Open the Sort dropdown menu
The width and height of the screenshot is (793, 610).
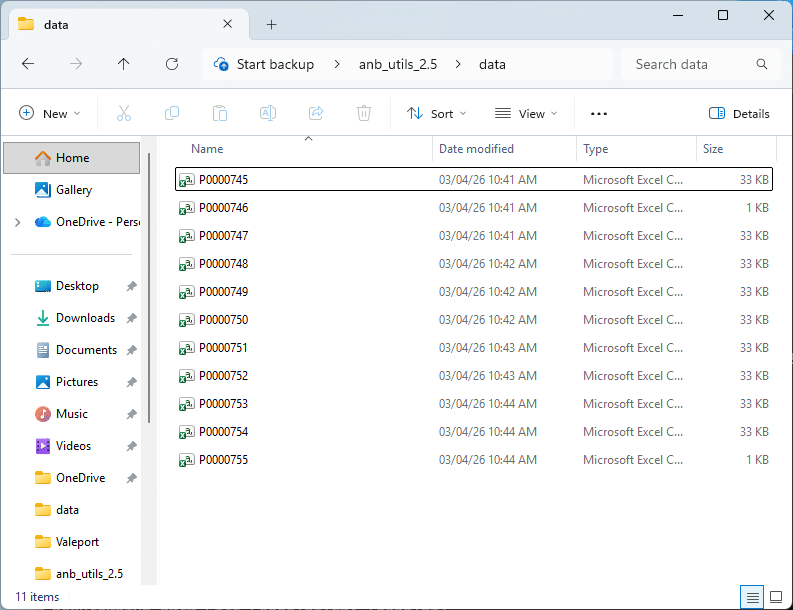point(436,113)
